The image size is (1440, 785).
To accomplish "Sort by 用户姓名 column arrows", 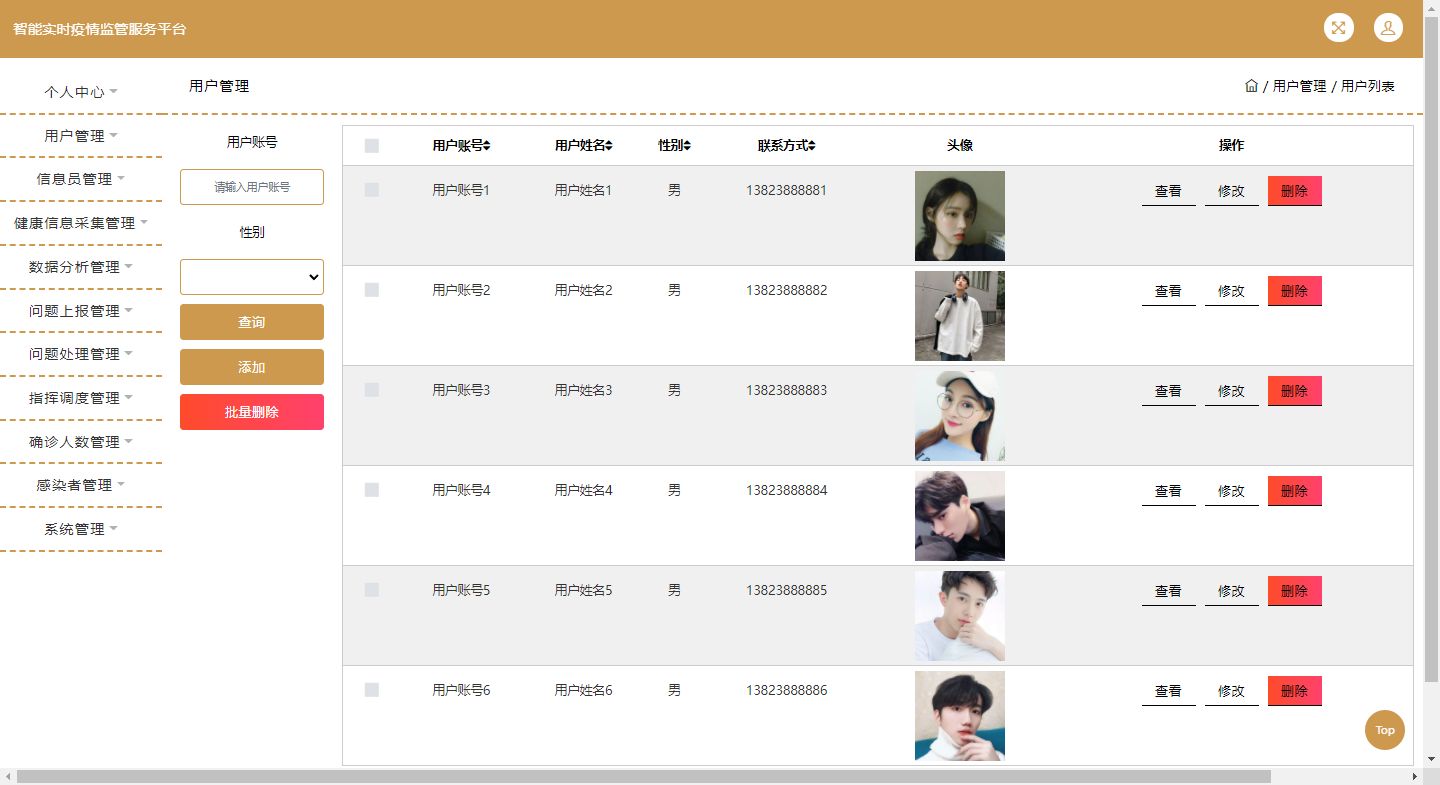I will (x=609, y=146).
